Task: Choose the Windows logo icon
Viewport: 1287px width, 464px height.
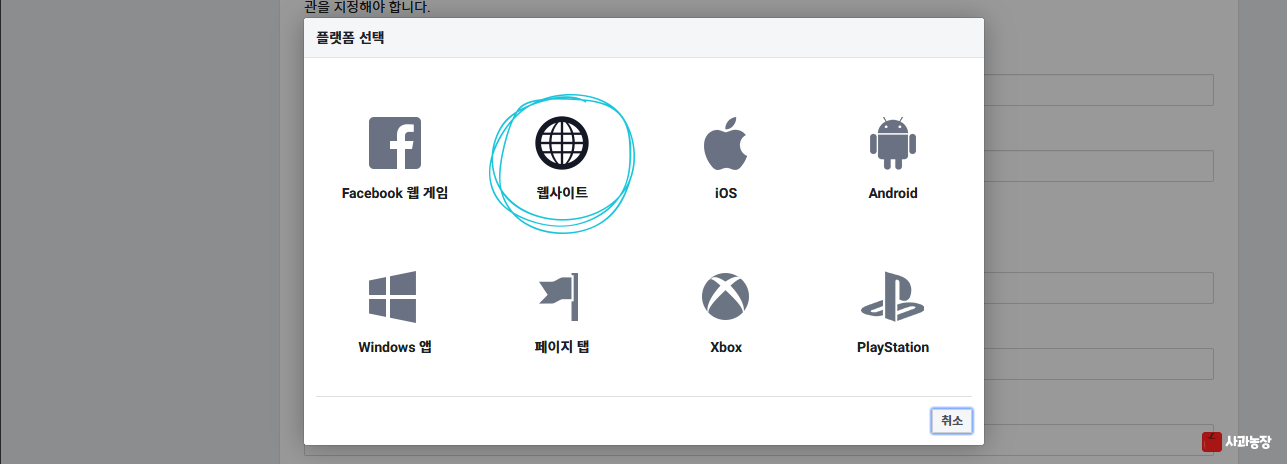Action: tap(393, 297)
